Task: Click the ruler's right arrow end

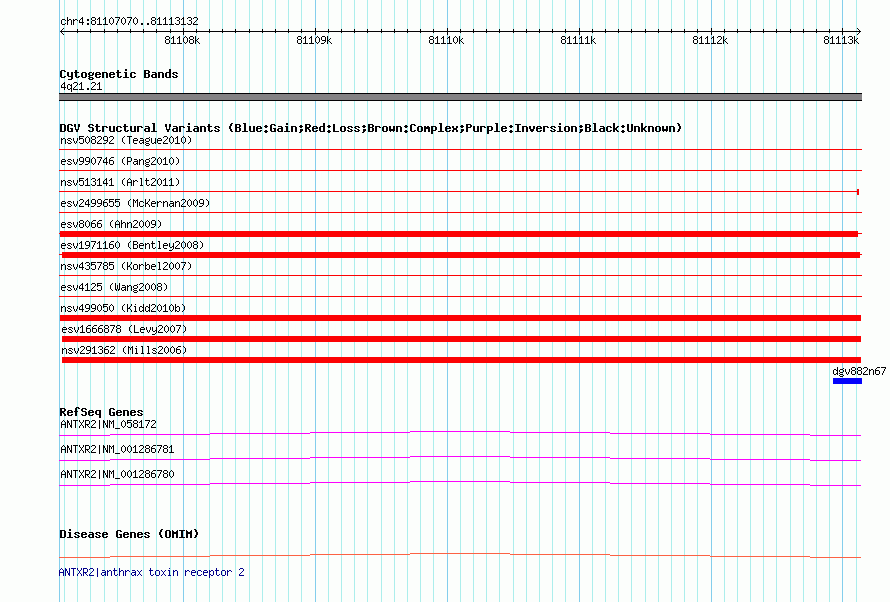Action: click(858, 31)
